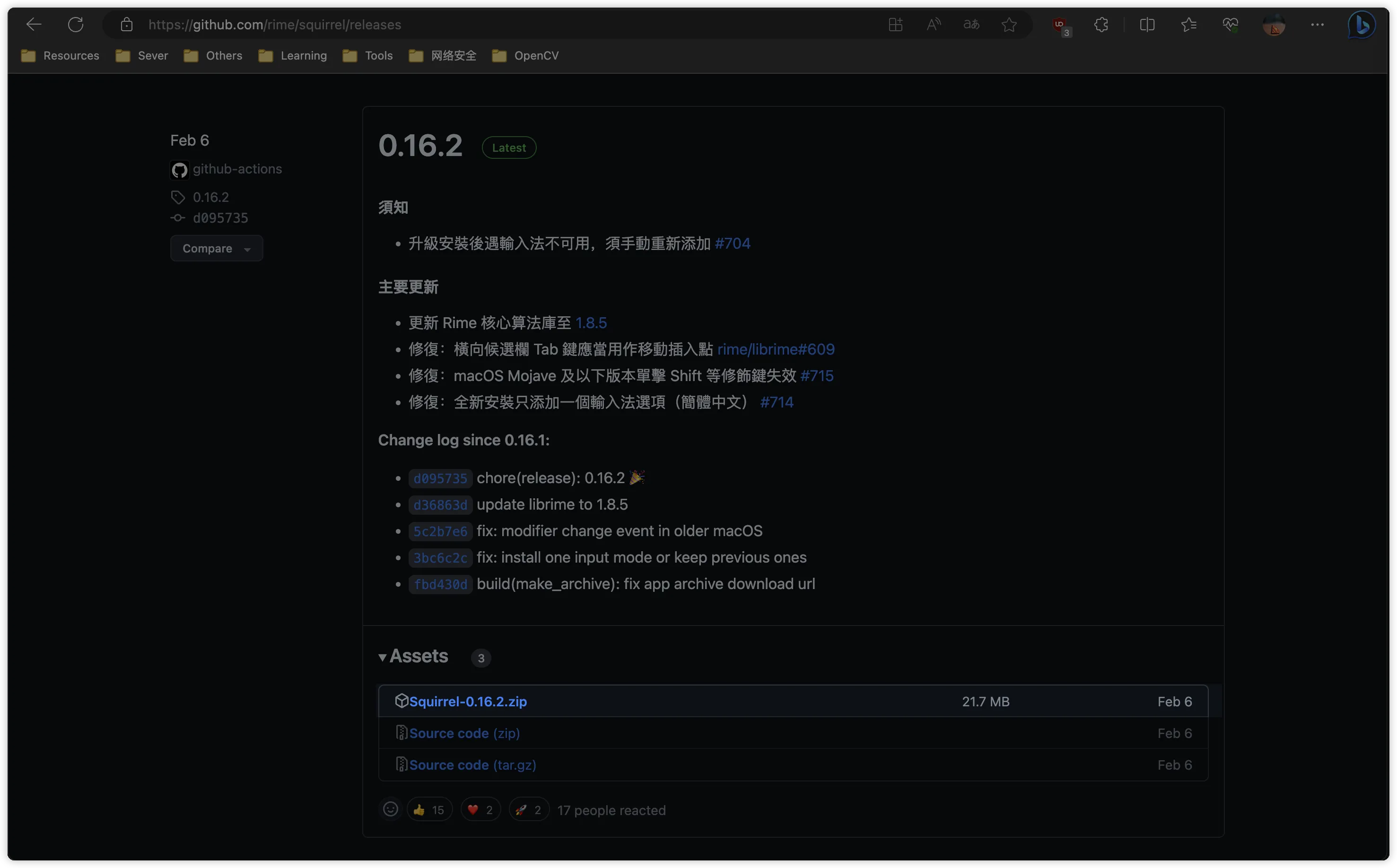The height and width of the screenshot is (868, 1397).
Task: Open the OpenCV bookmarks folder
Action: (x=525, y=56)
